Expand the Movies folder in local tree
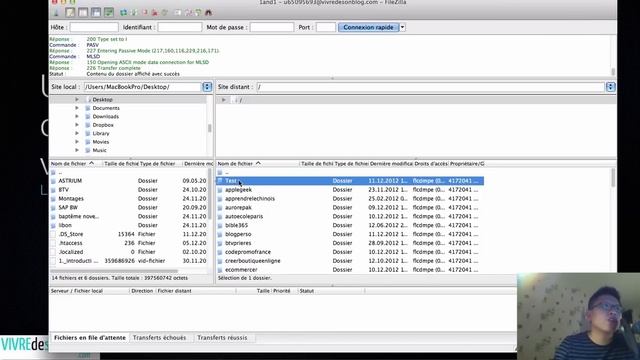Viewport: 640px width, 360px height. [77, 142]
